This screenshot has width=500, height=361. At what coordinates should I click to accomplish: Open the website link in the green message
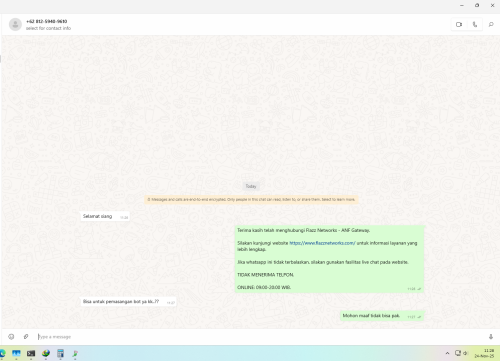322,243
